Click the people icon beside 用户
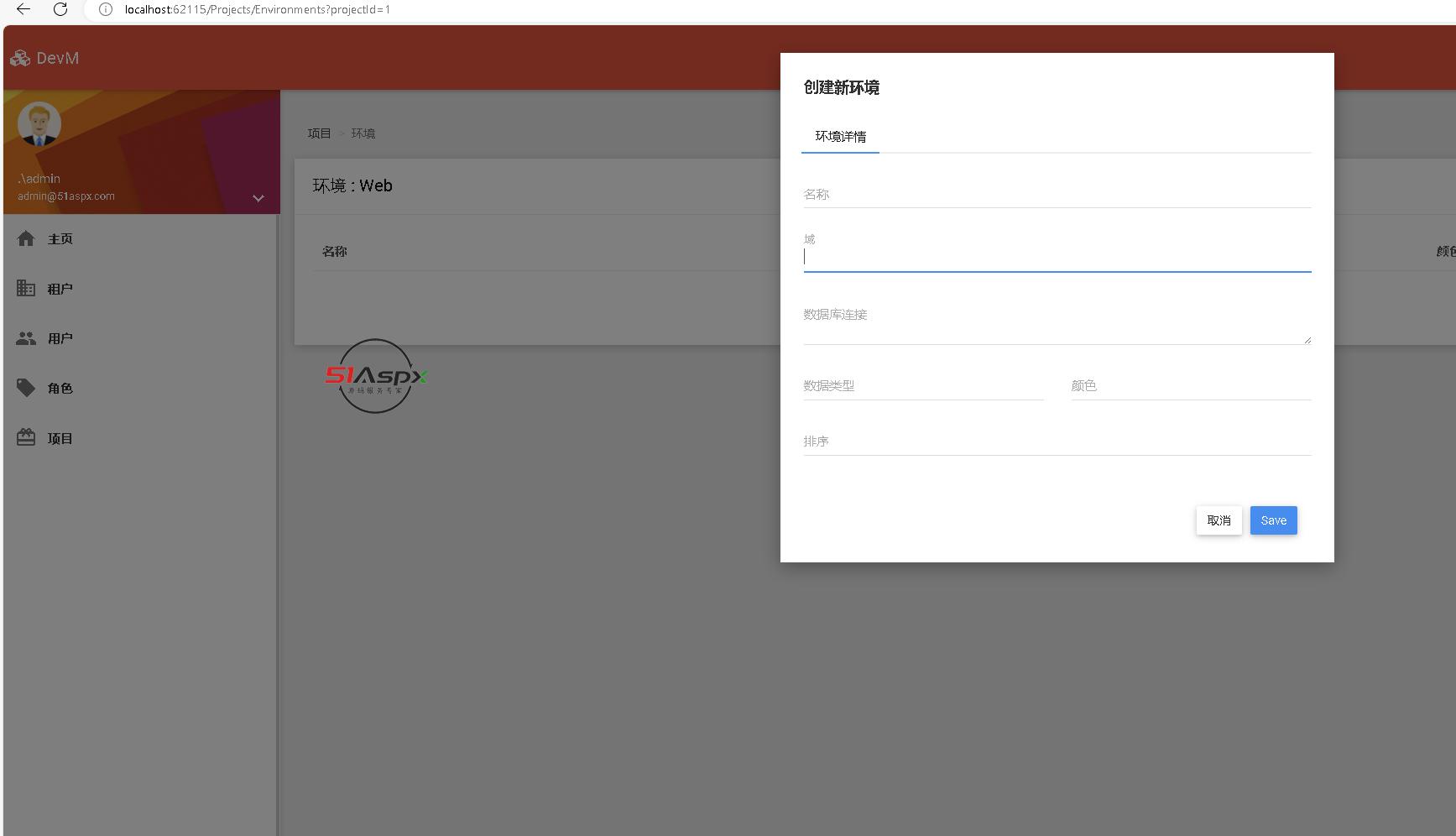This screenshot has height=836, width=1456. click(26, 338)
